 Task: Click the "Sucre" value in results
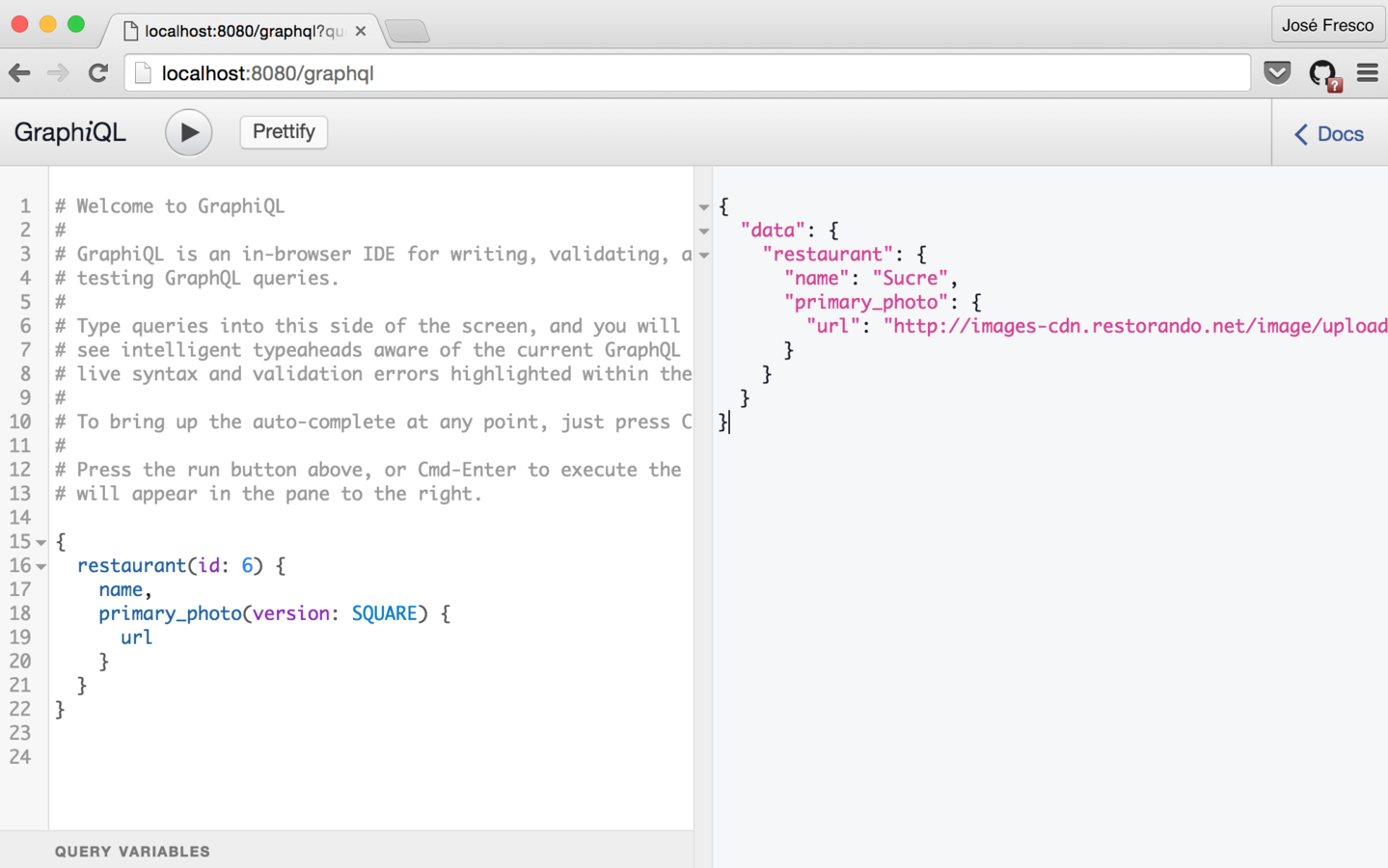[x=911, y=278]
